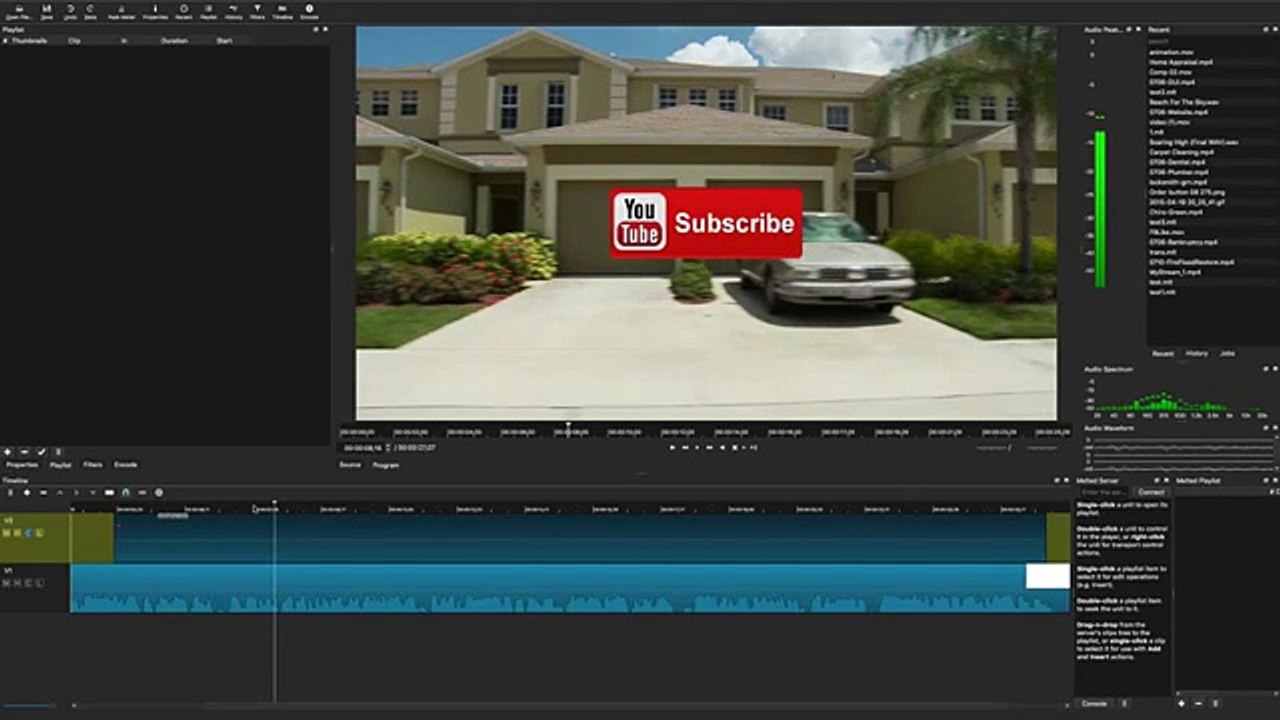The width and height of the screenshot is (1280, 720).
Task: Open the History tab under Recent list
Action: (x=1197, y=353)
